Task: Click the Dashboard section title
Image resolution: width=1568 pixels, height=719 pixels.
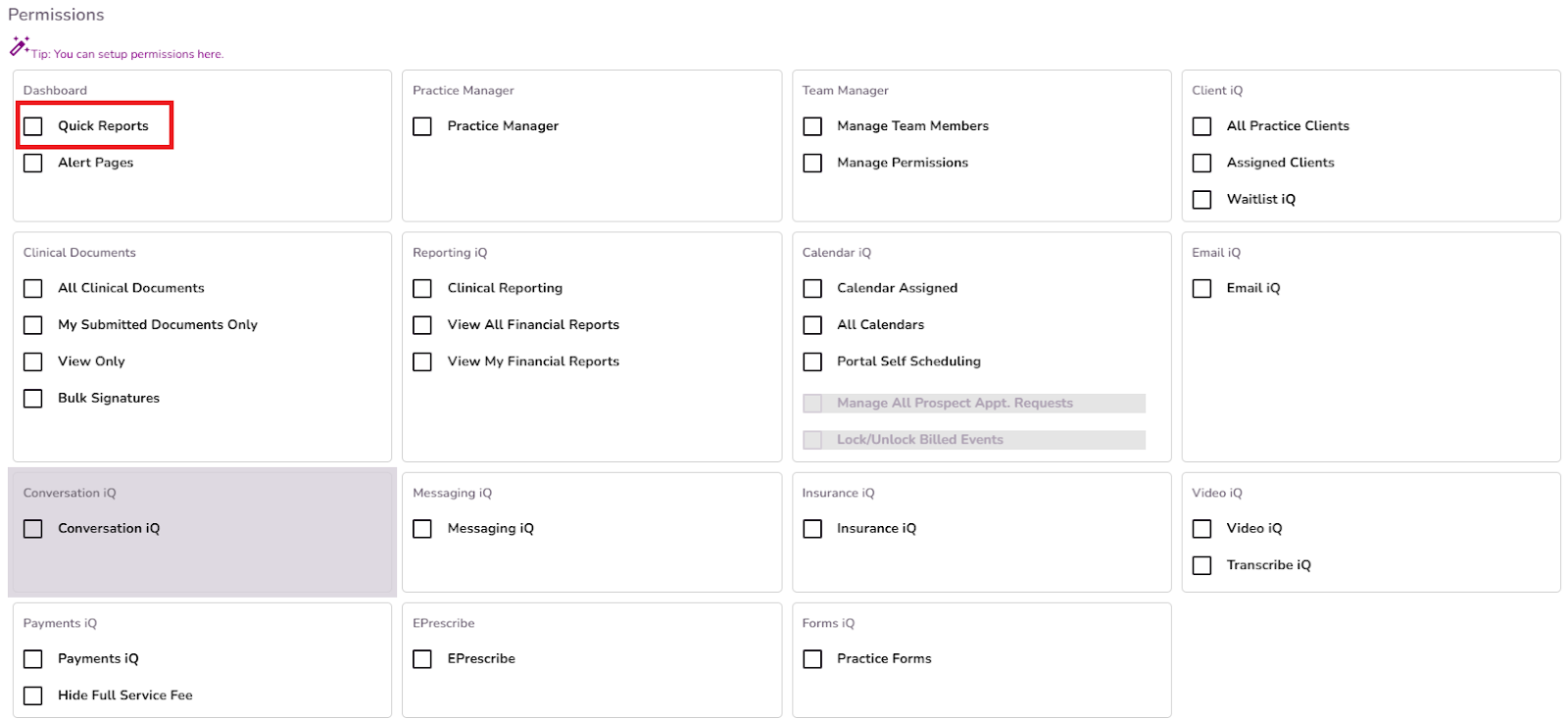Action: pyautogui.click(x=55, y=90)
